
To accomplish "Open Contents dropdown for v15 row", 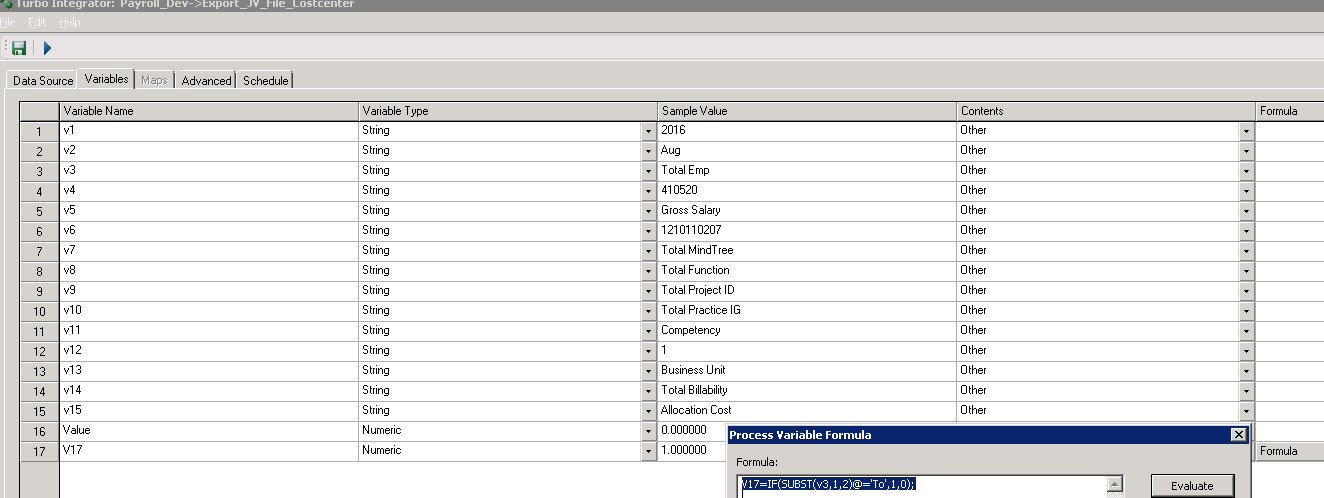I will [1246, 411].
